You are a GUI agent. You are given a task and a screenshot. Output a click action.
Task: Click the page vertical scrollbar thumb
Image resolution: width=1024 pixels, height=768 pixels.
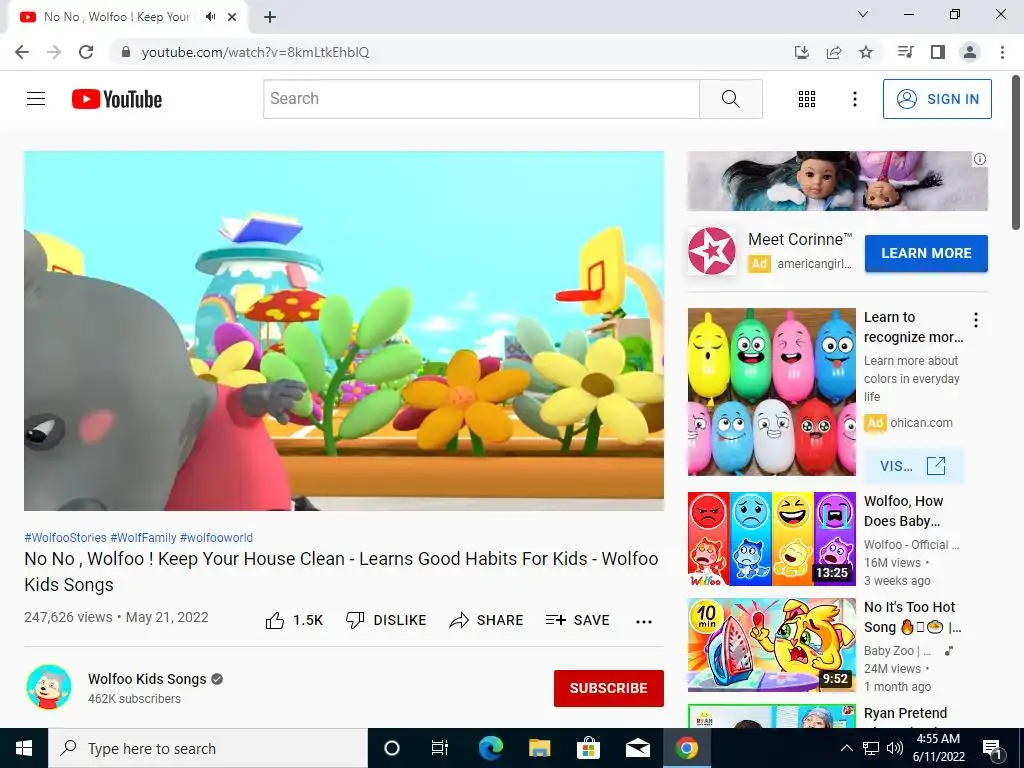[1016, 152]
